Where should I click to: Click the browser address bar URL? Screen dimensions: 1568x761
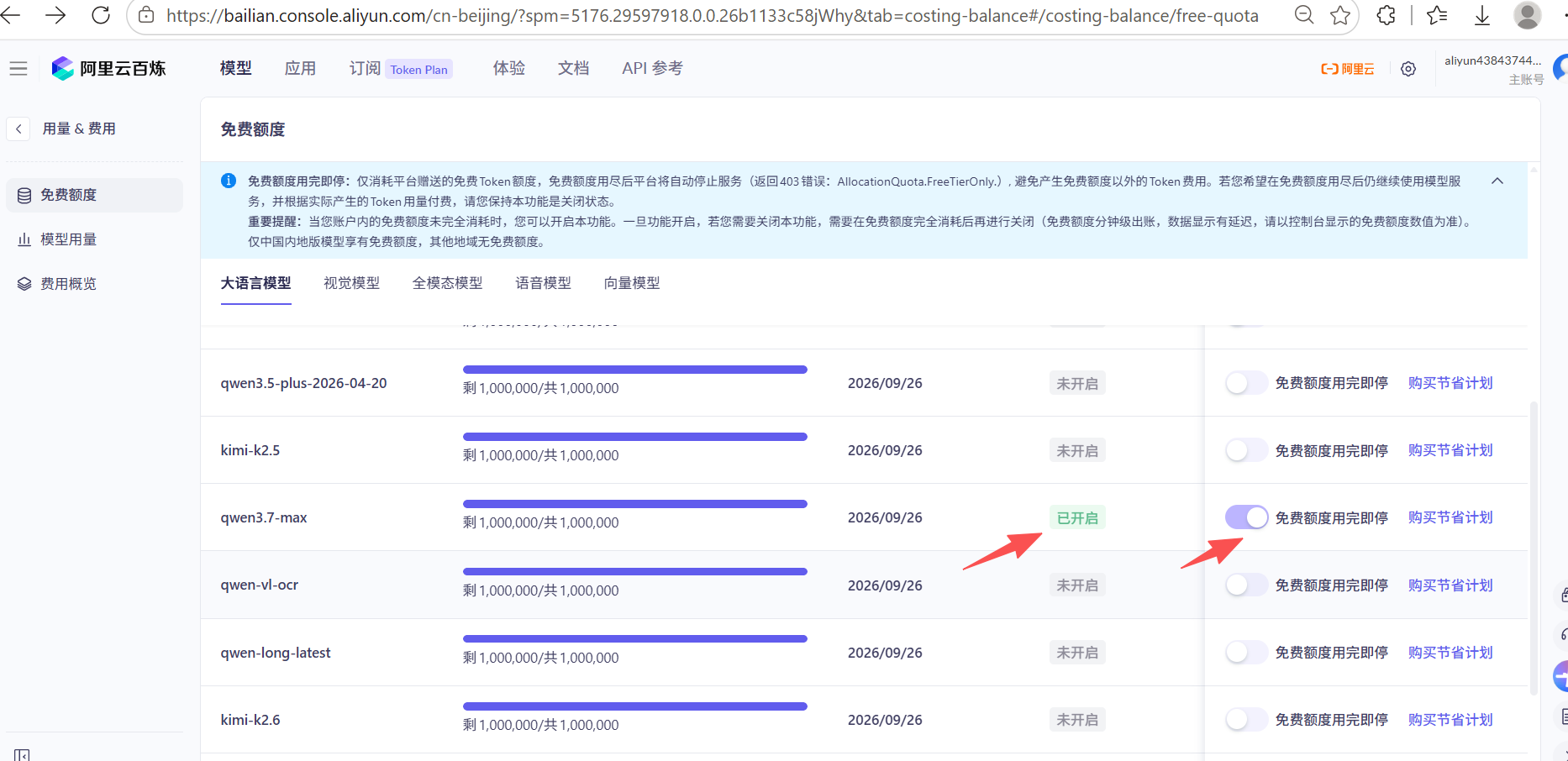pos(713,15)
